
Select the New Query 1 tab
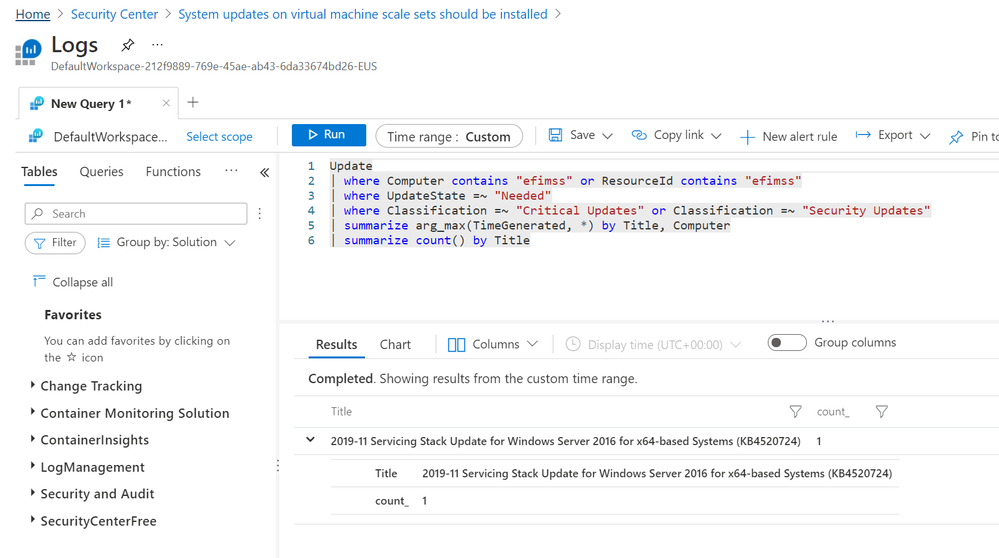click(90, 104)
